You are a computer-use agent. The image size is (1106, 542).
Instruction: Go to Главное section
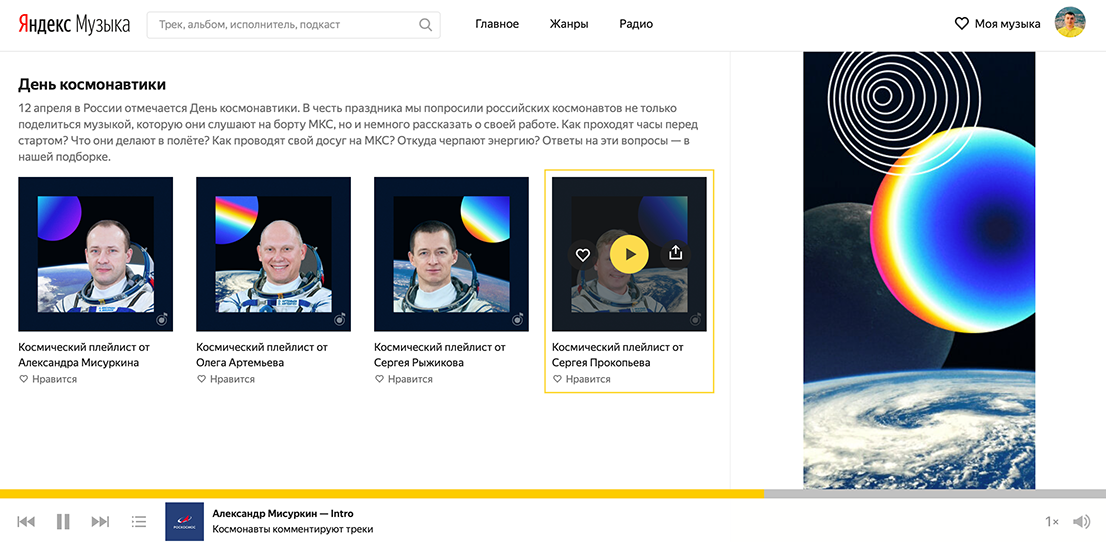(497, 24)
